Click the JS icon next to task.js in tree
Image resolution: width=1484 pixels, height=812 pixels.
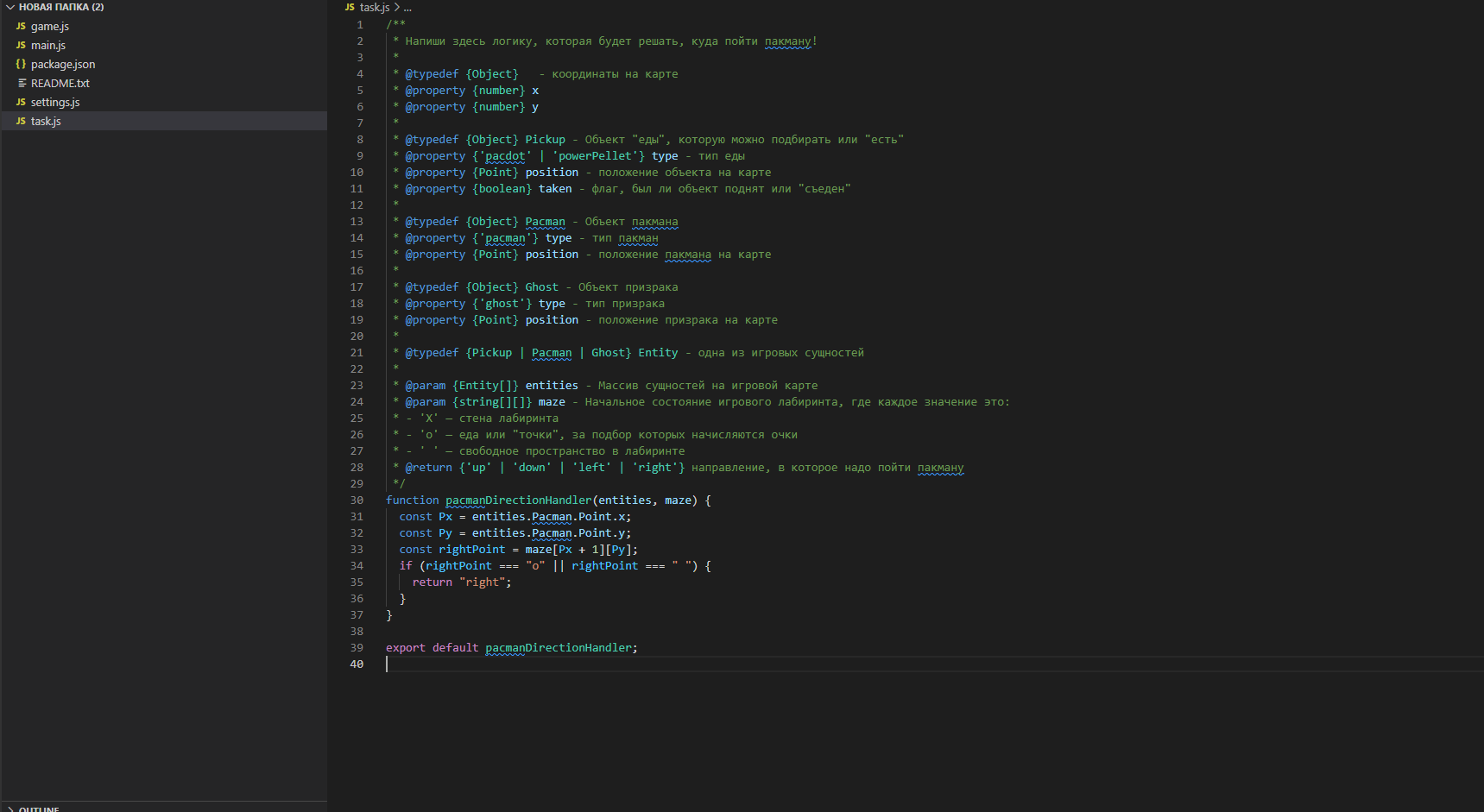pyautogui.click(x=21, y=121)
